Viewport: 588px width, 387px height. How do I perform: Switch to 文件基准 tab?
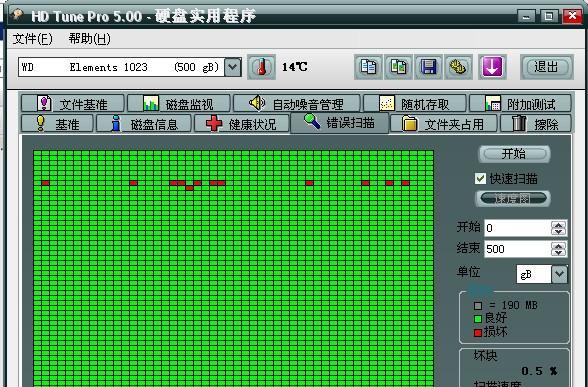72,104
